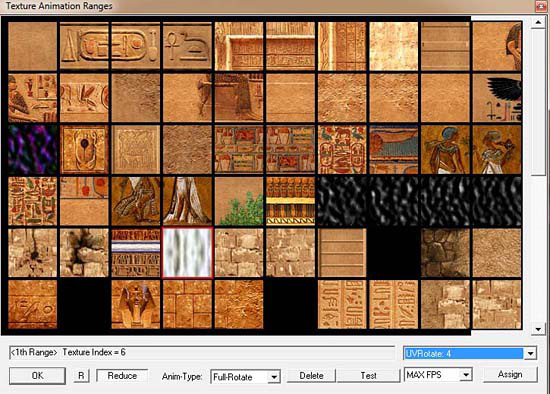Pick the pharaoh sphinx head texture
The image size is (550, 394).
tap(136, 304)
